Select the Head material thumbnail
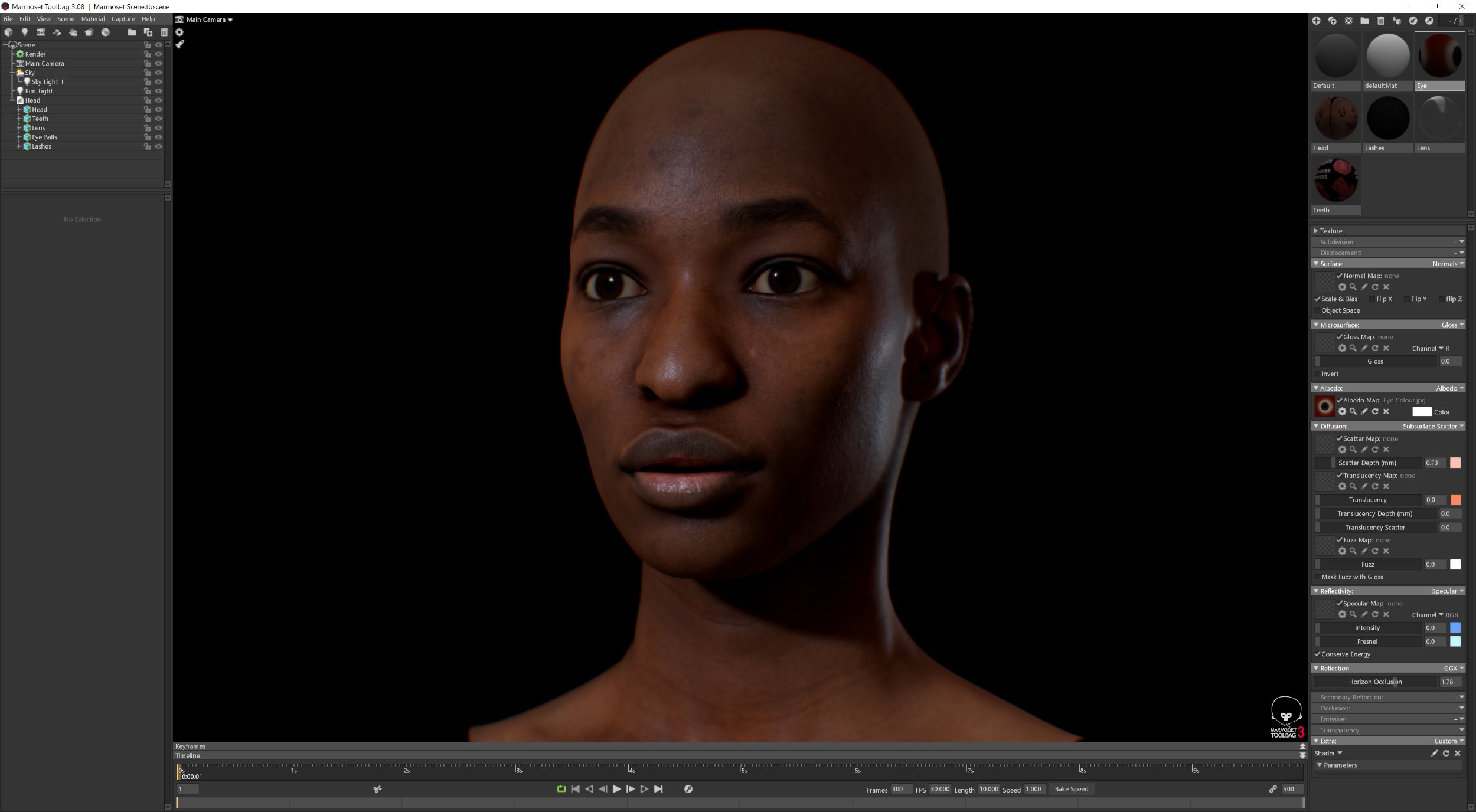This screenshot has width=1476, height=812. 1335,118
